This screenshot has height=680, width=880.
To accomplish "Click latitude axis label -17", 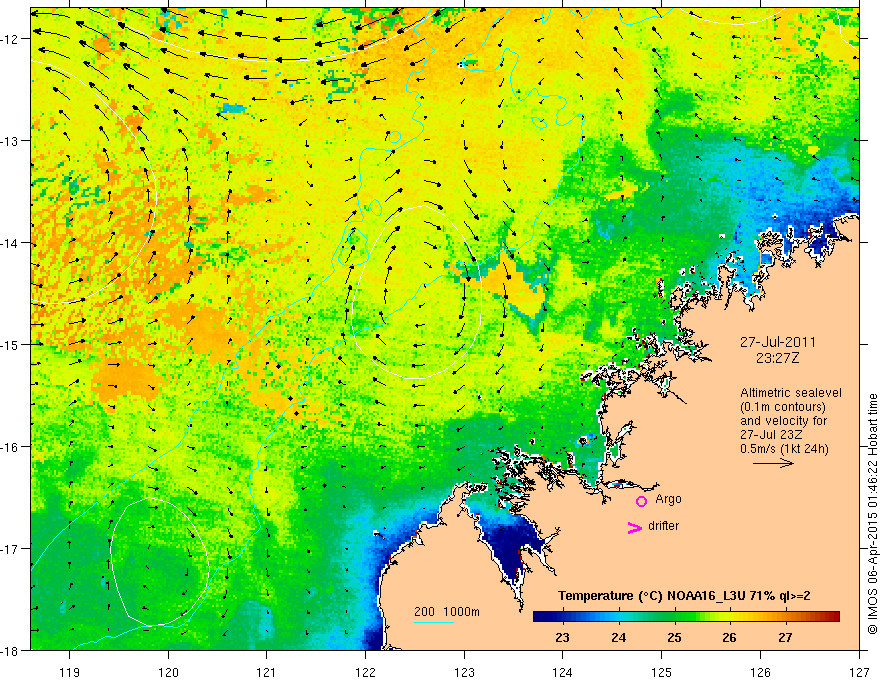I will [x=10, y=548].
